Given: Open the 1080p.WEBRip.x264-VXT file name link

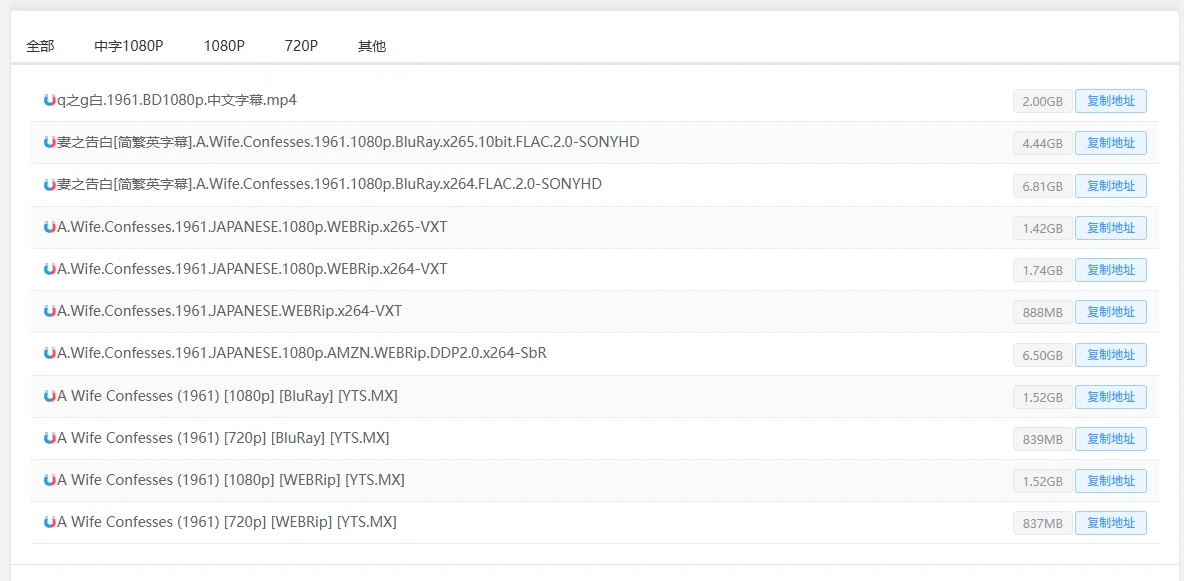Looking at the screenshot, I should (252, 269).
